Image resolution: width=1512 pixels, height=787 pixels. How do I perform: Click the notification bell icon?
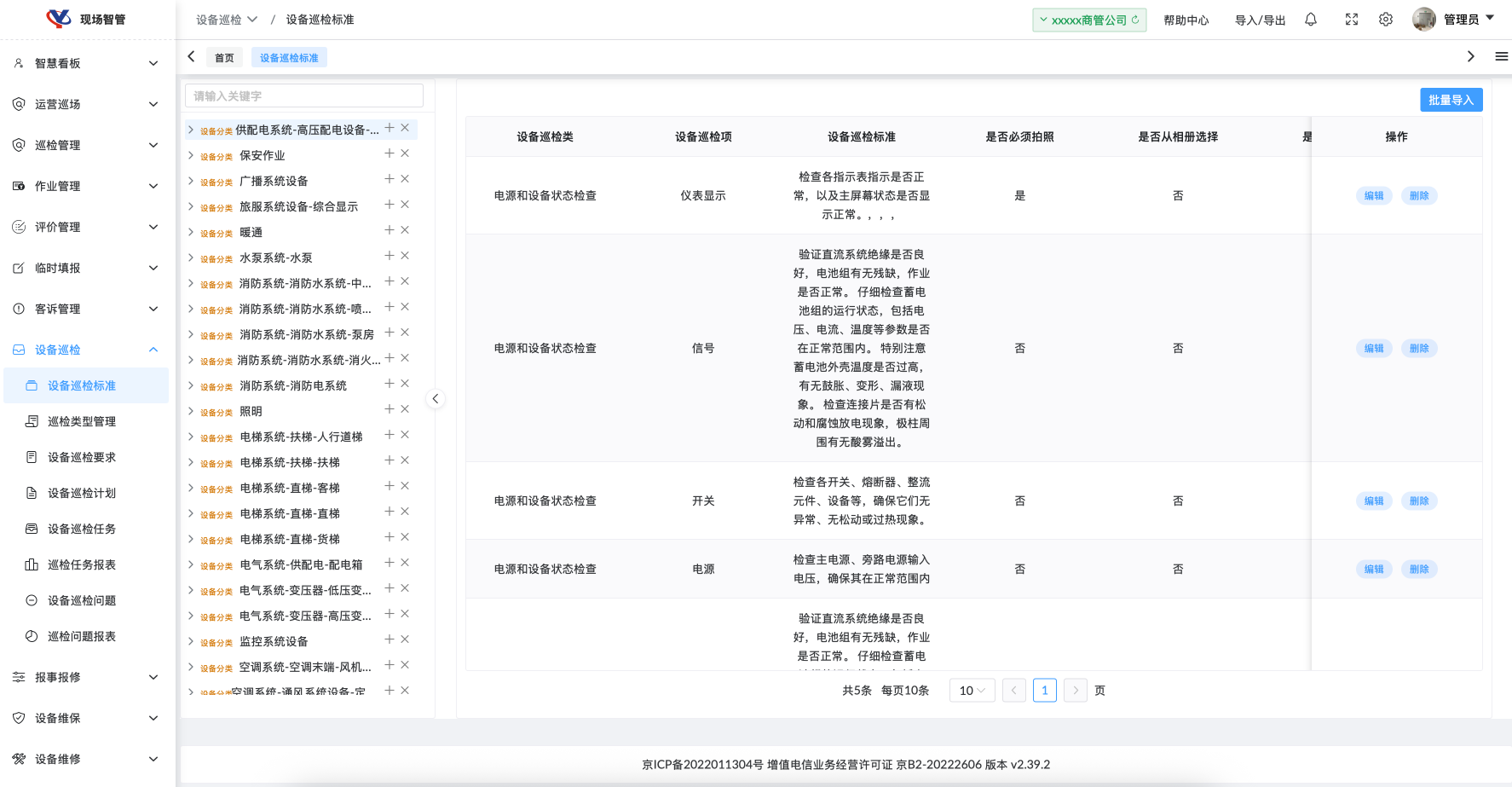point(1311,20)
